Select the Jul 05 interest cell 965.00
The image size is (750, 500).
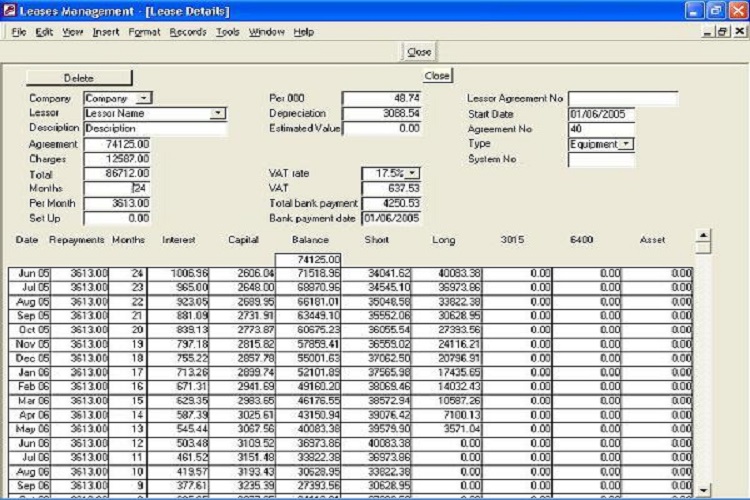(178, 288)
